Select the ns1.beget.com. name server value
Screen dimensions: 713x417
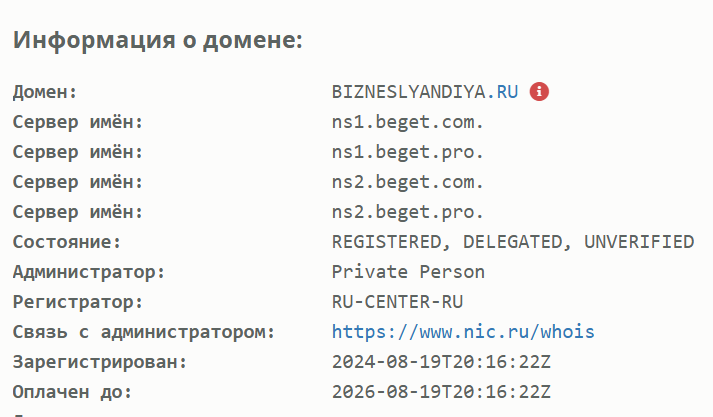pos(408,122)
